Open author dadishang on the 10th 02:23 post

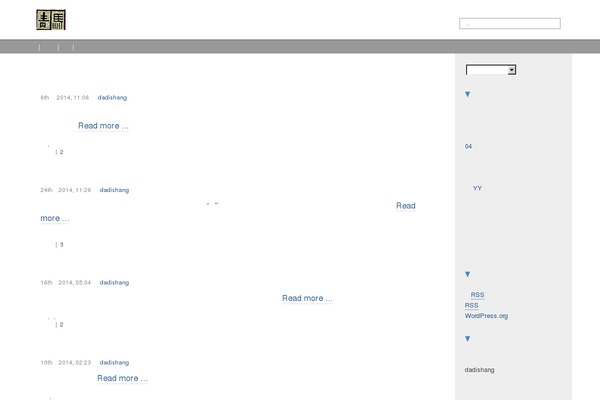pyautogui.click(x=114, y=362)
